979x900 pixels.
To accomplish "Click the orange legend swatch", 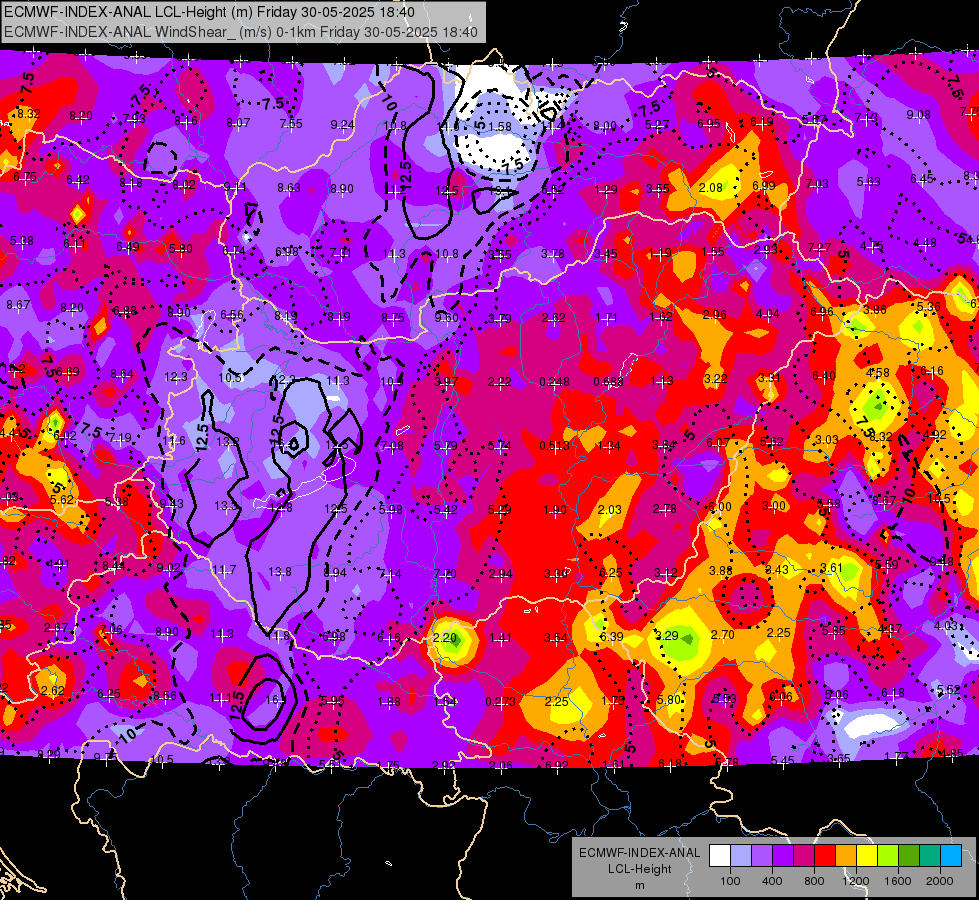I will click(846, 856).
